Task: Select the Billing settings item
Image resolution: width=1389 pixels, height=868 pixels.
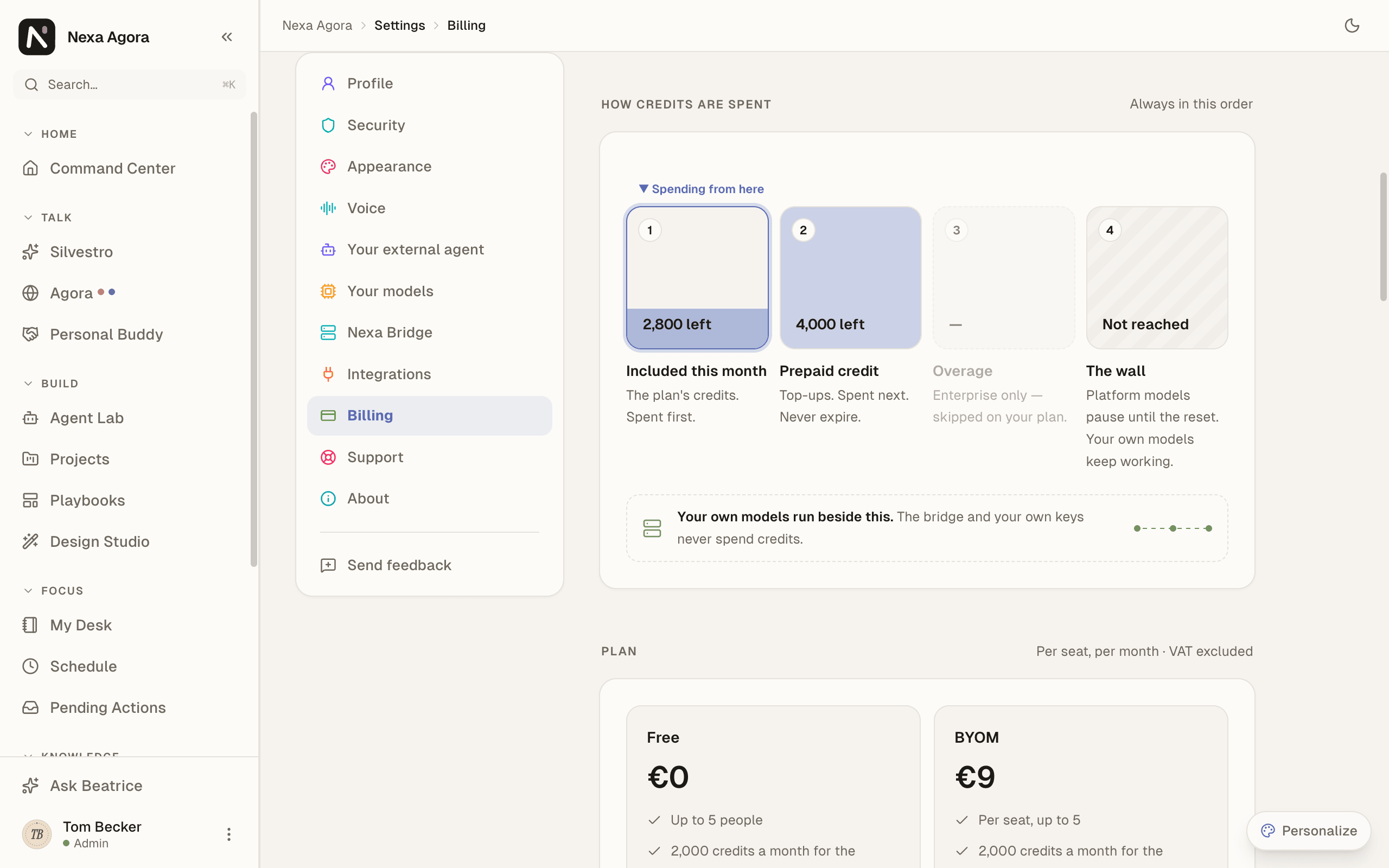Action: (429, 416)
